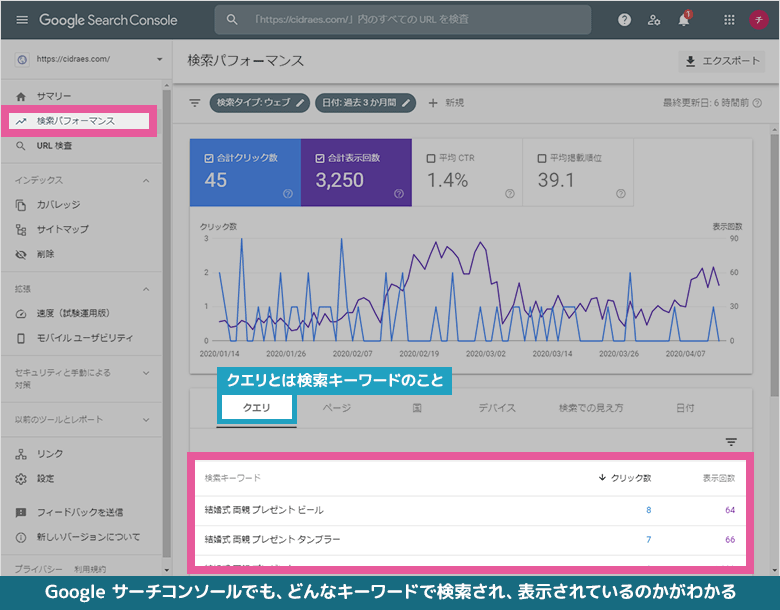The height and width of the screenshot is (610, 780).
Task: Click the リンク sitemap icon
Action: click(x=21, y=454)
